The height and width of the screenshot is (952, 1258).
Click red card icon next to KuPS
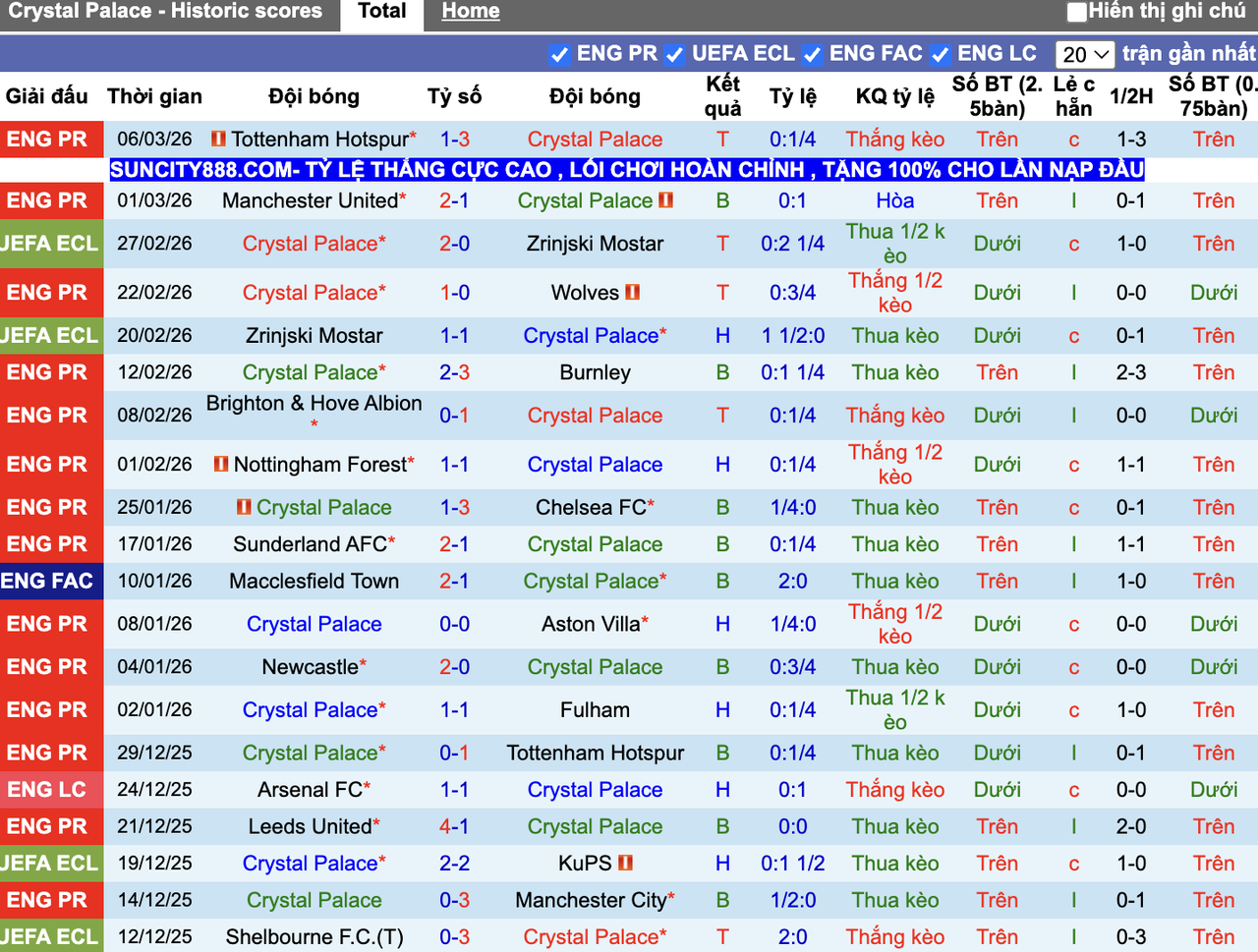click(625, 863)
